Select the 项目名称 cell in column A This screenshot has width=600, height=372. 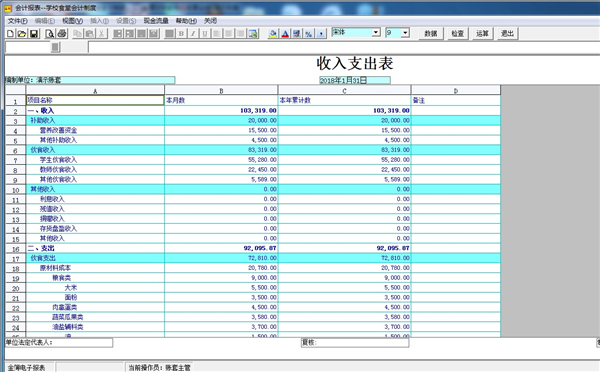tap(95, 100)
